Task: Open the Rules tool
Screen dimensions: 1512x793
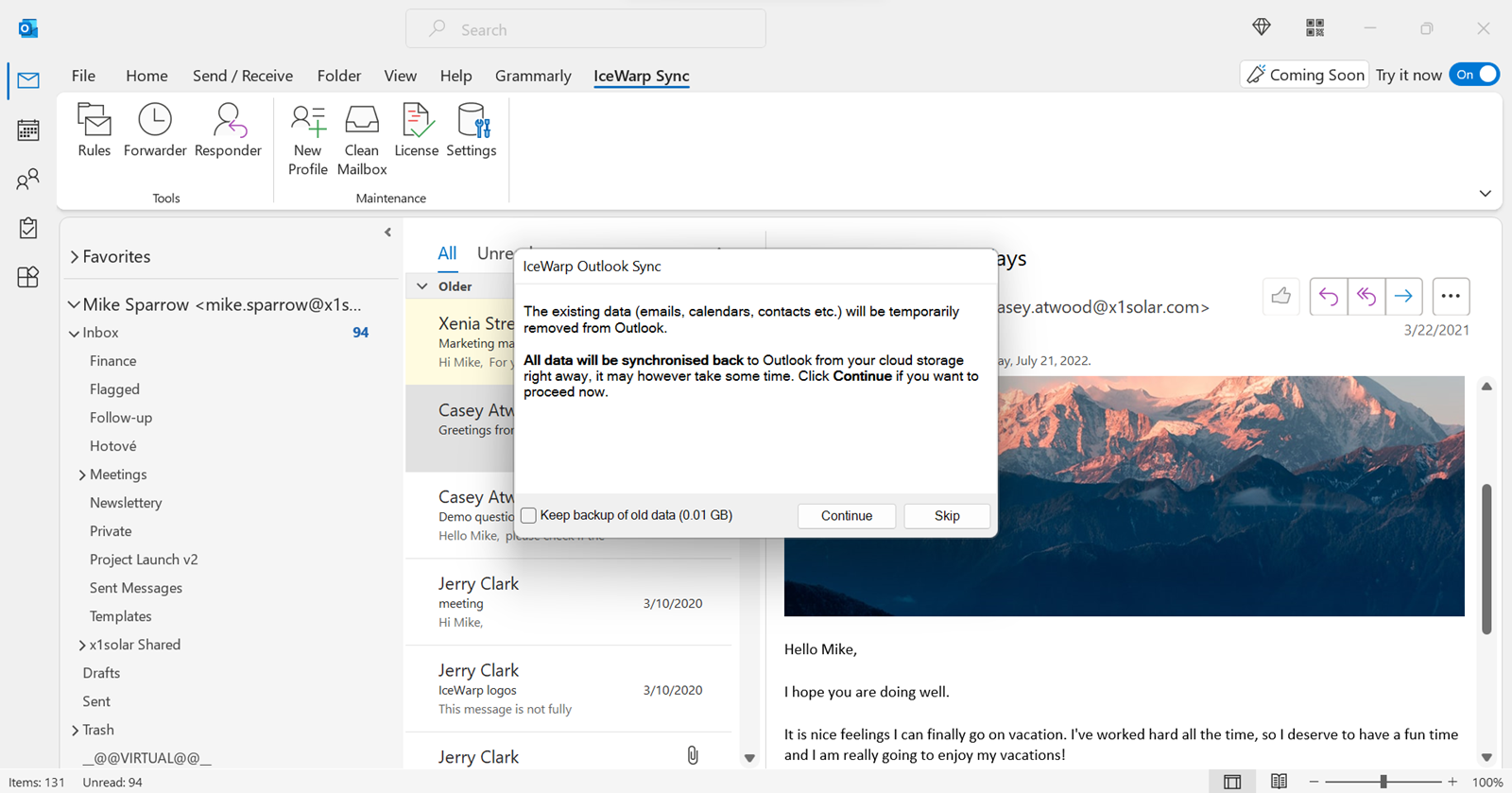Action: click(94, 130)
